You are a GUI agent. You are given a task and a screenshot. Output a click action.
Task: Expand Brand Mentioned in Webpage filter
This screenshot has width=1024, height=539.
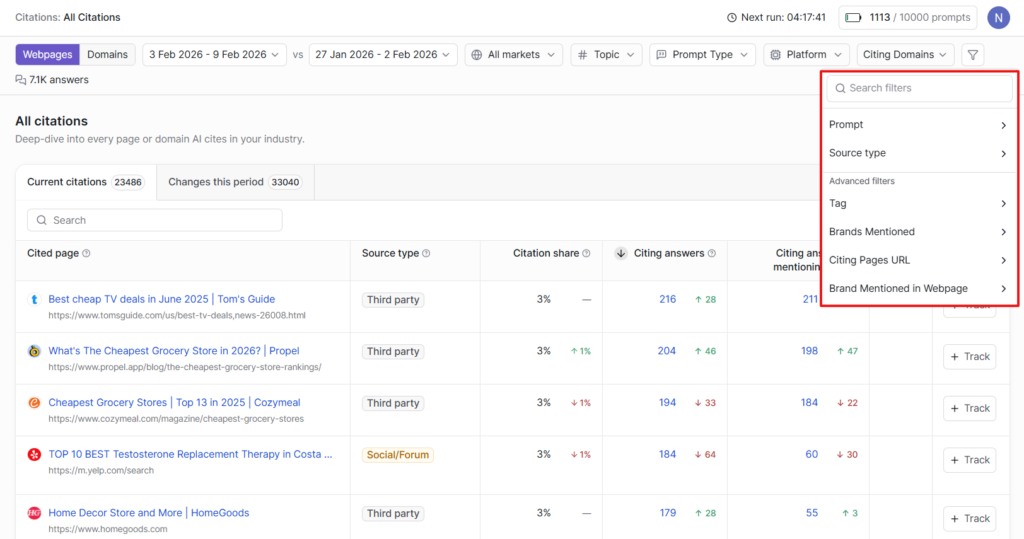click(918, 289)
